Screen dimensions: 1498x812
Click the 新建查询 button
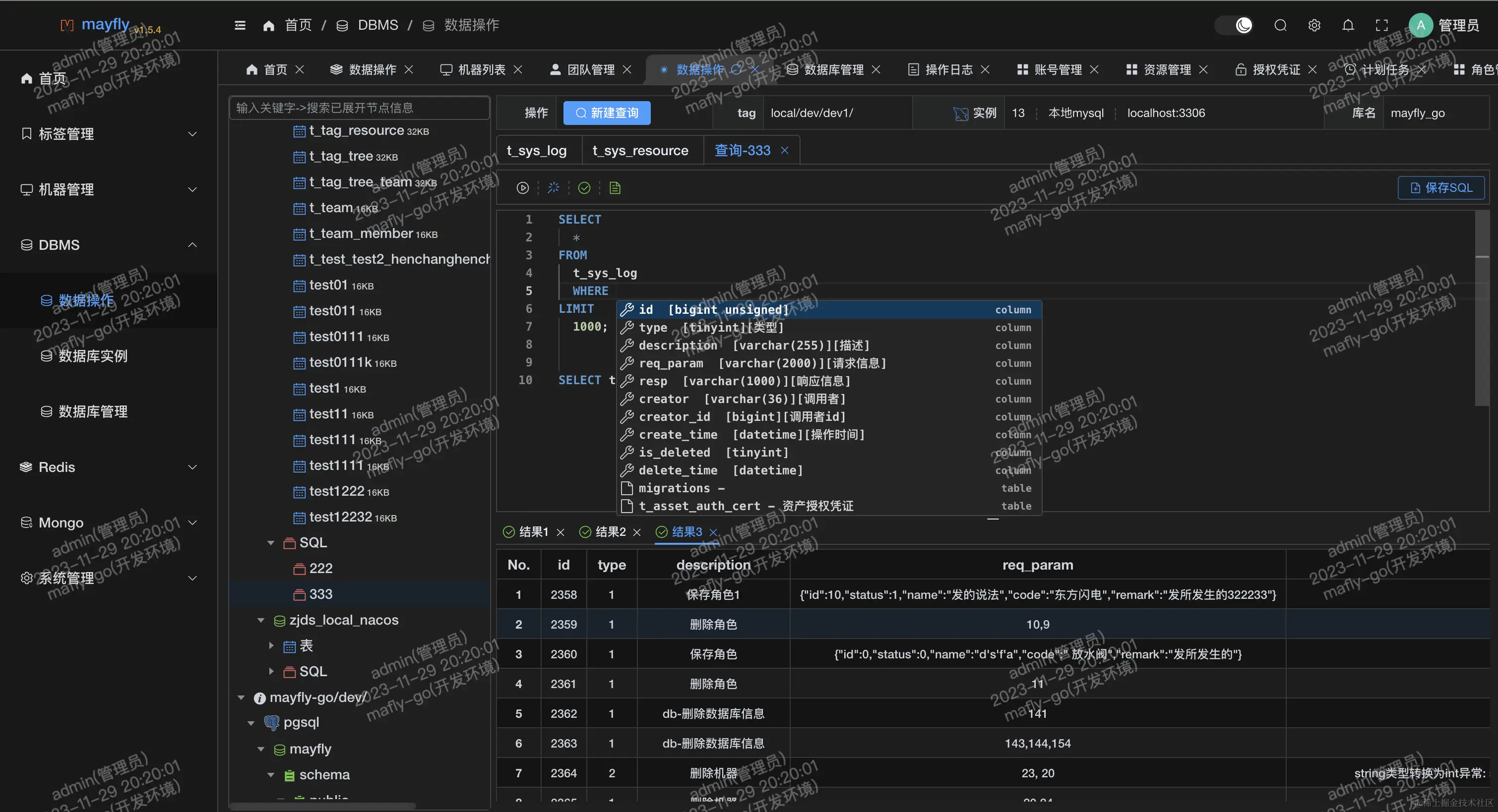click(607, 113)
